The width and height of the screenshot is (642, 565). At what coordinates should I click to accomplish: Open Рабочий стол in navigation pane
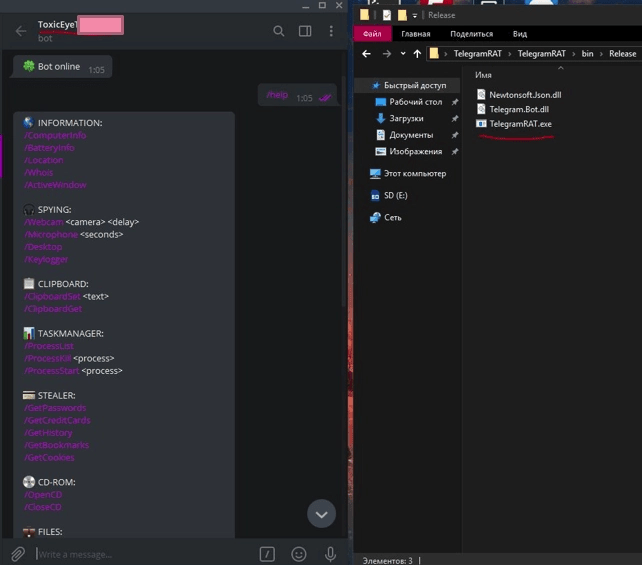coord(415,102)
